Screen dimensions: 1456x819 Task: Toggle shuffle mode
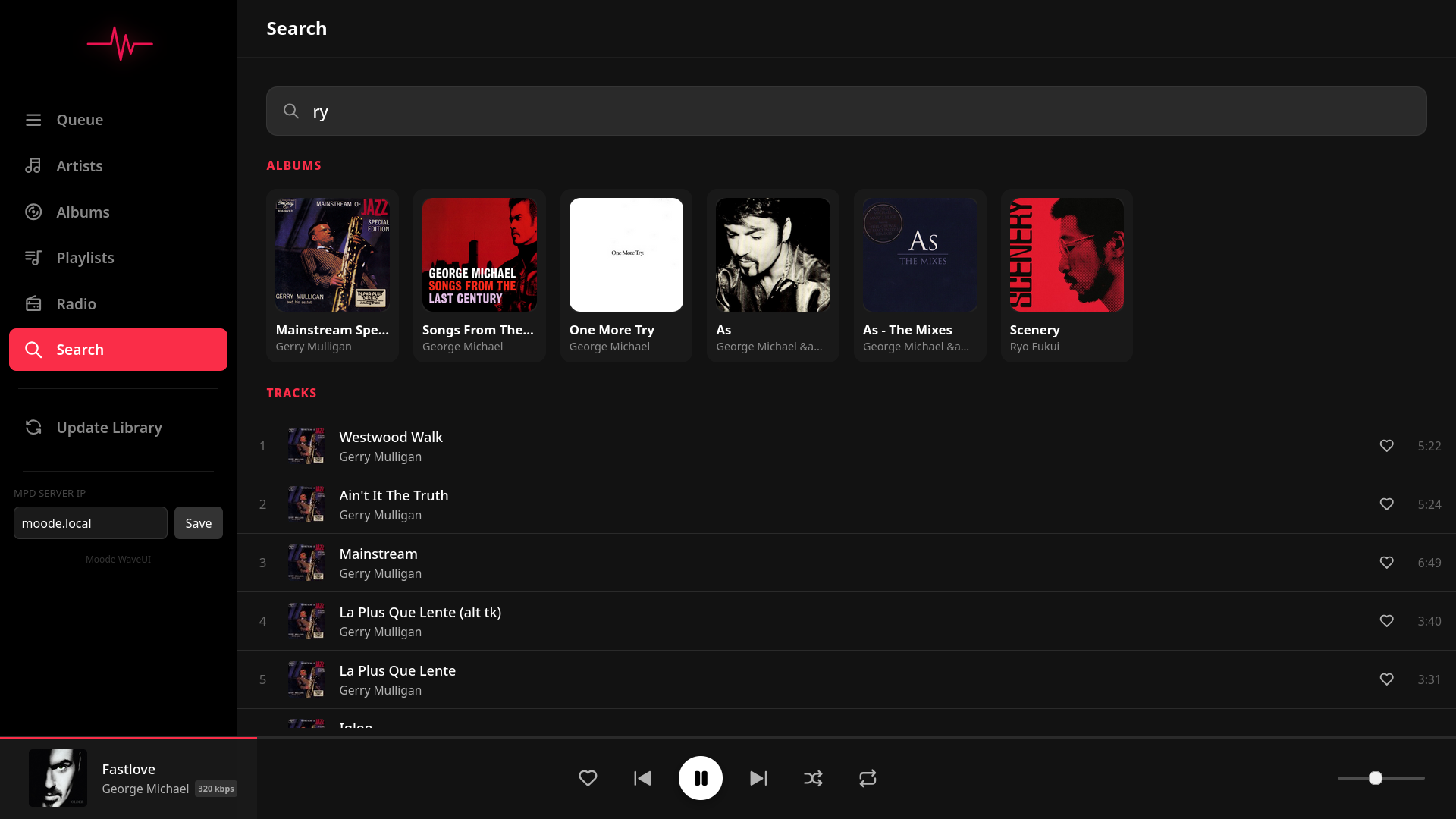813,778
